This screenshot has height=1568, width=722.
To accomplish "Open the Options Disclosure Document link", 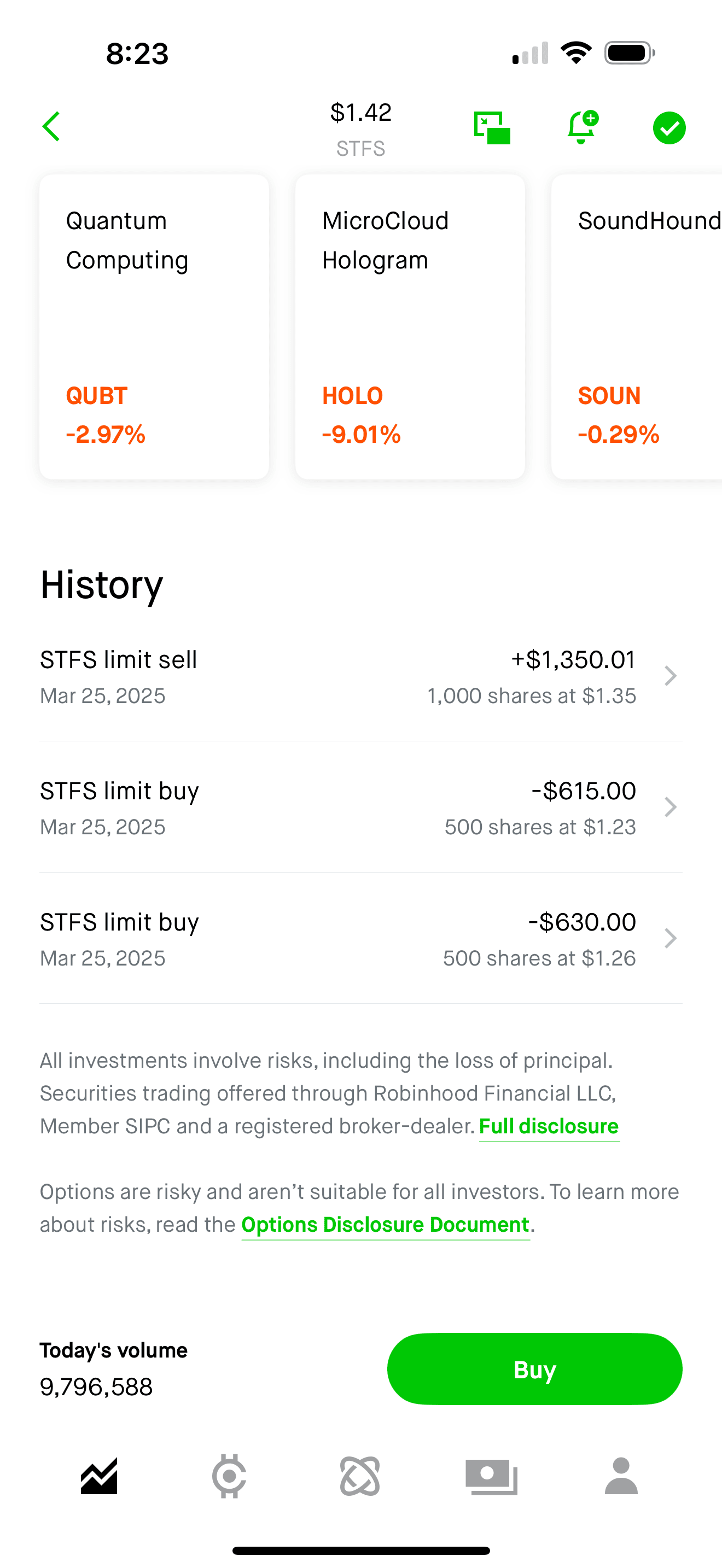I will coord(386,1225).
